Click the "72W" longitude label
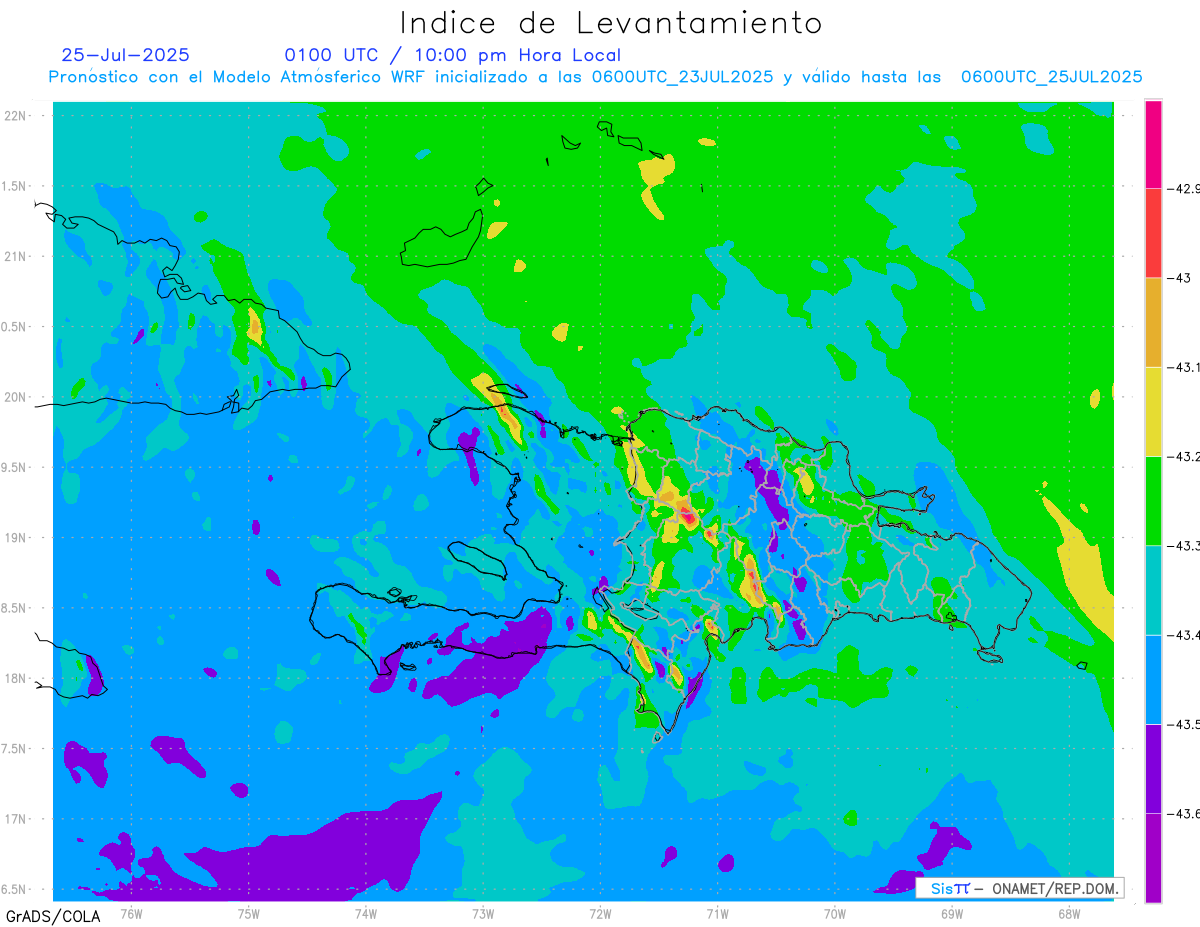Screen dimensions: 1200x927 [x=600, y=913]
